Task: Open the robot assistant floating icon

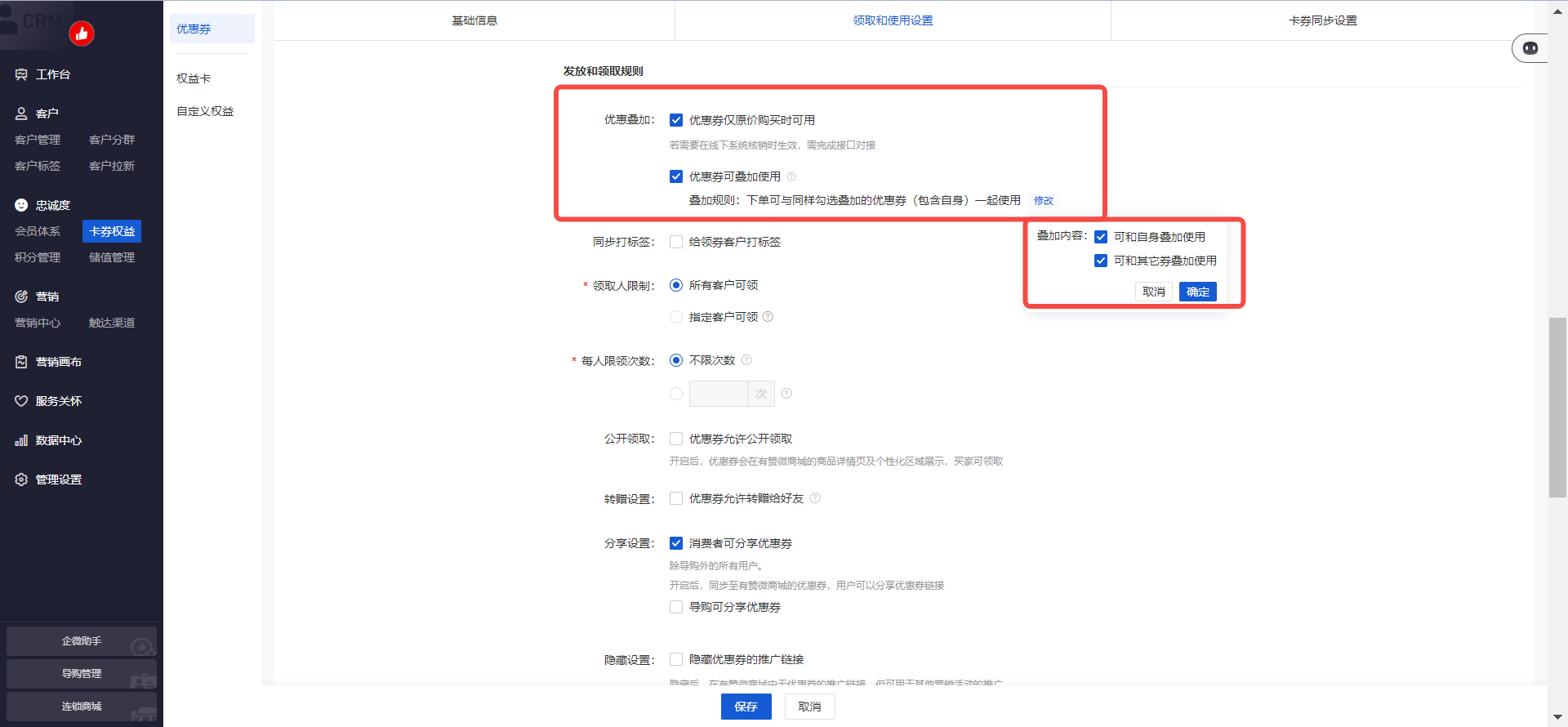Action: tap(1530, 48)
